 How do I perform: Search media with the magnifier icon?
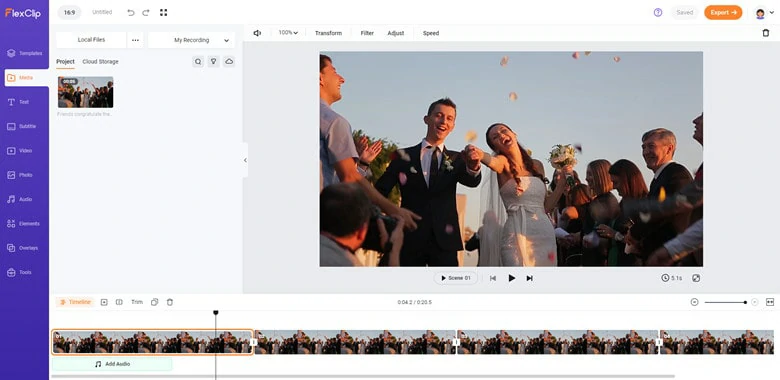[198, 62]
